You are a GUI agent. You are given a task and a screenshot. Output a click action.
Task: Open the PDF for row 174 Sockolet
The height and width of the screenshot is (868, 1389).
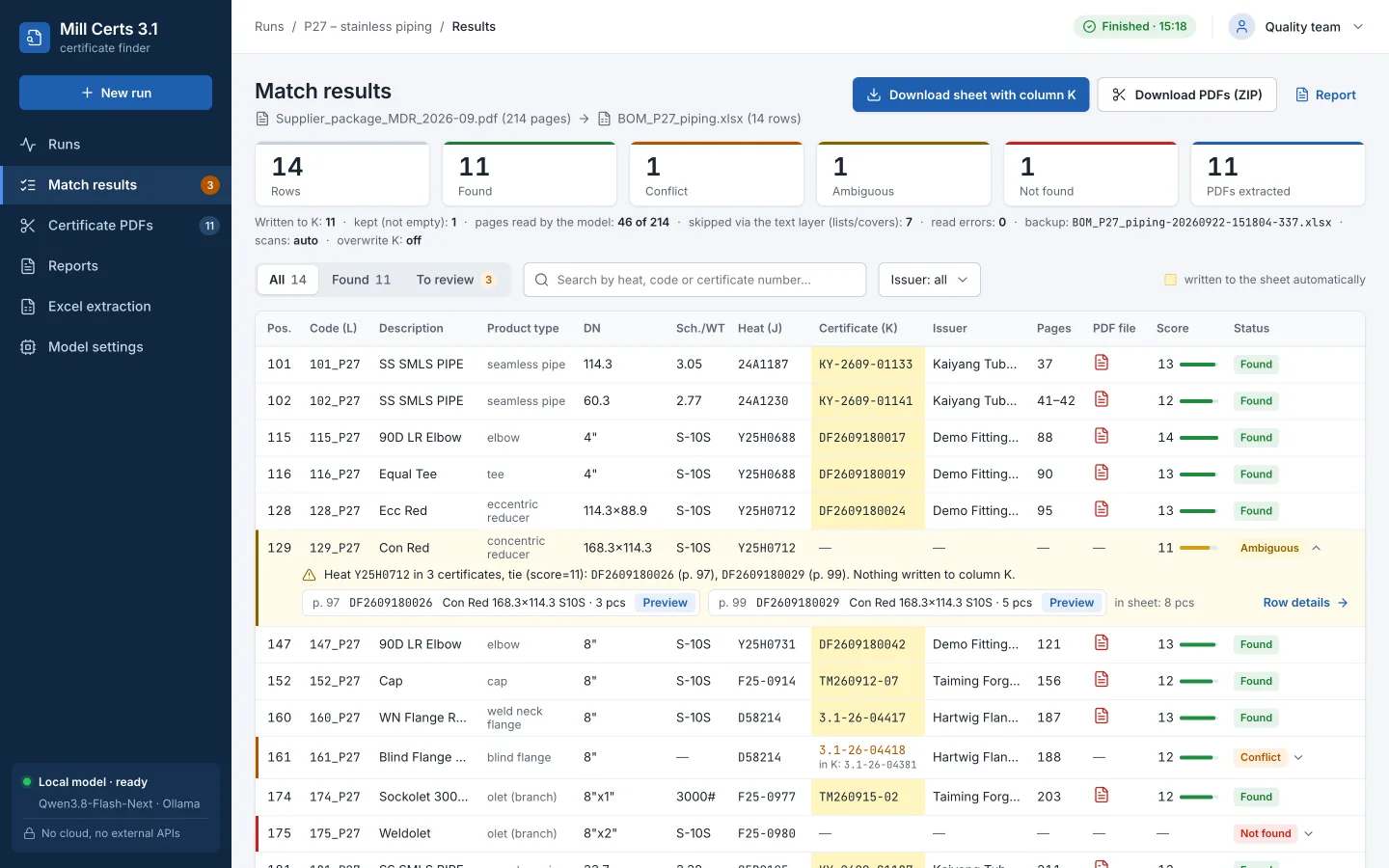1102,796
